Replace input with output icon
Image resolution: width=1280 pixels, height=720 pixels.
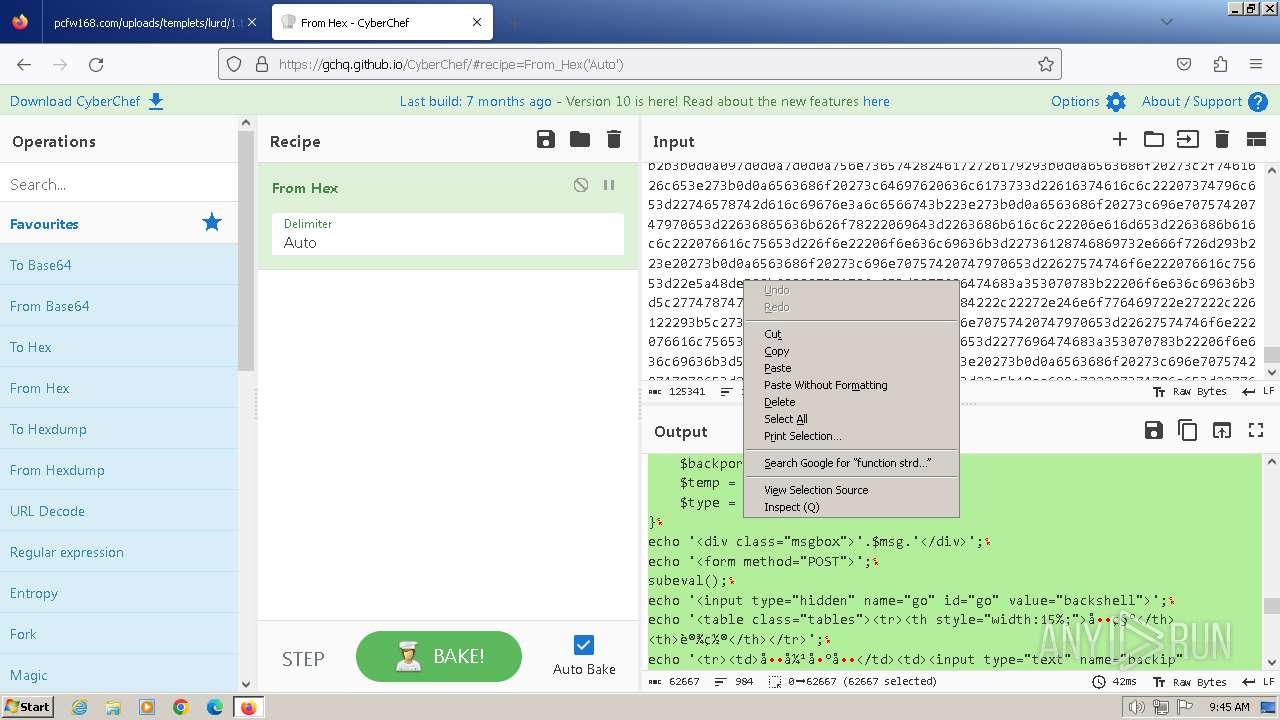(x=1222, y=431)
